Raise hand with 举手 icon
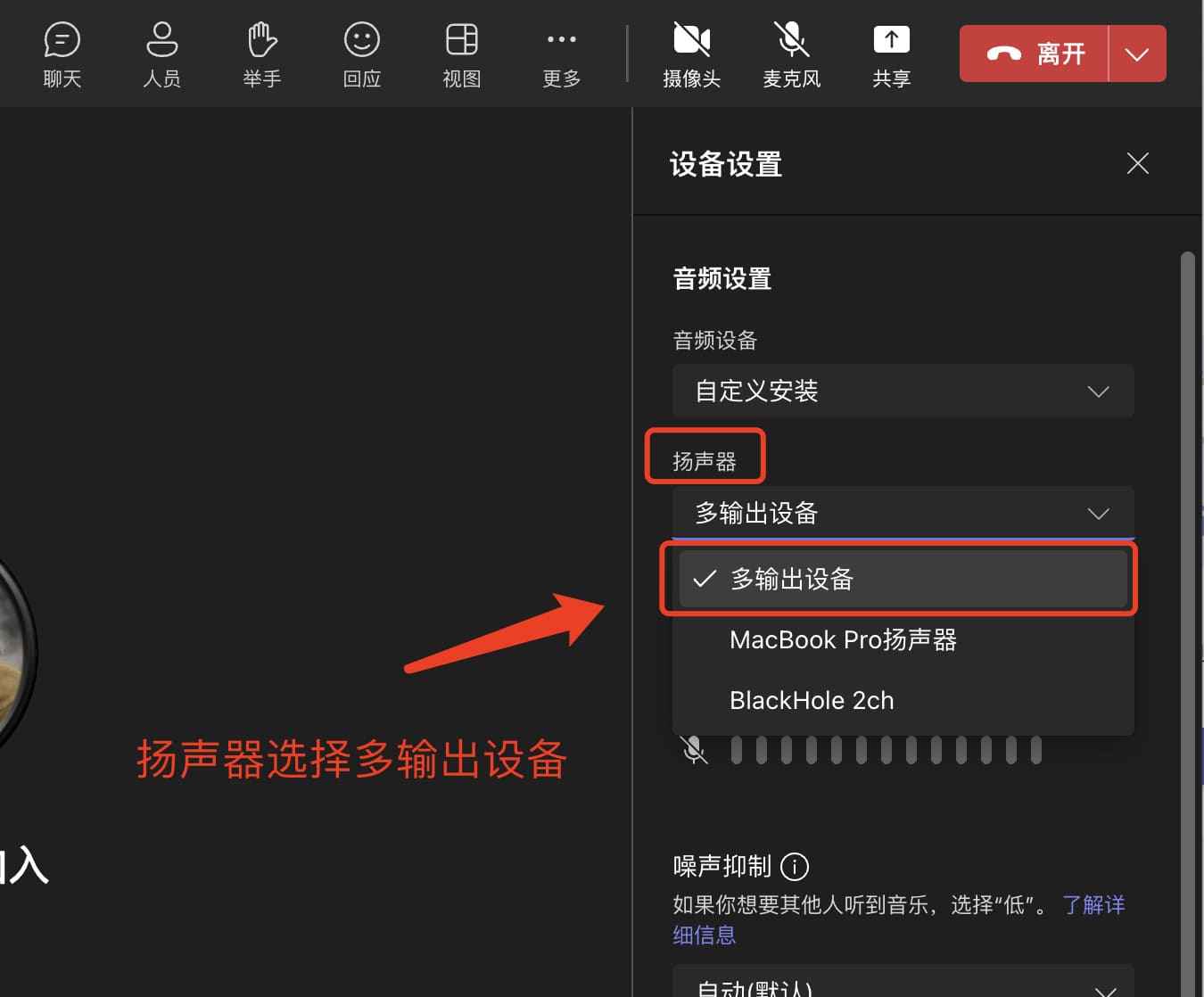This screenshot has height=997, width=1204. 262,54
